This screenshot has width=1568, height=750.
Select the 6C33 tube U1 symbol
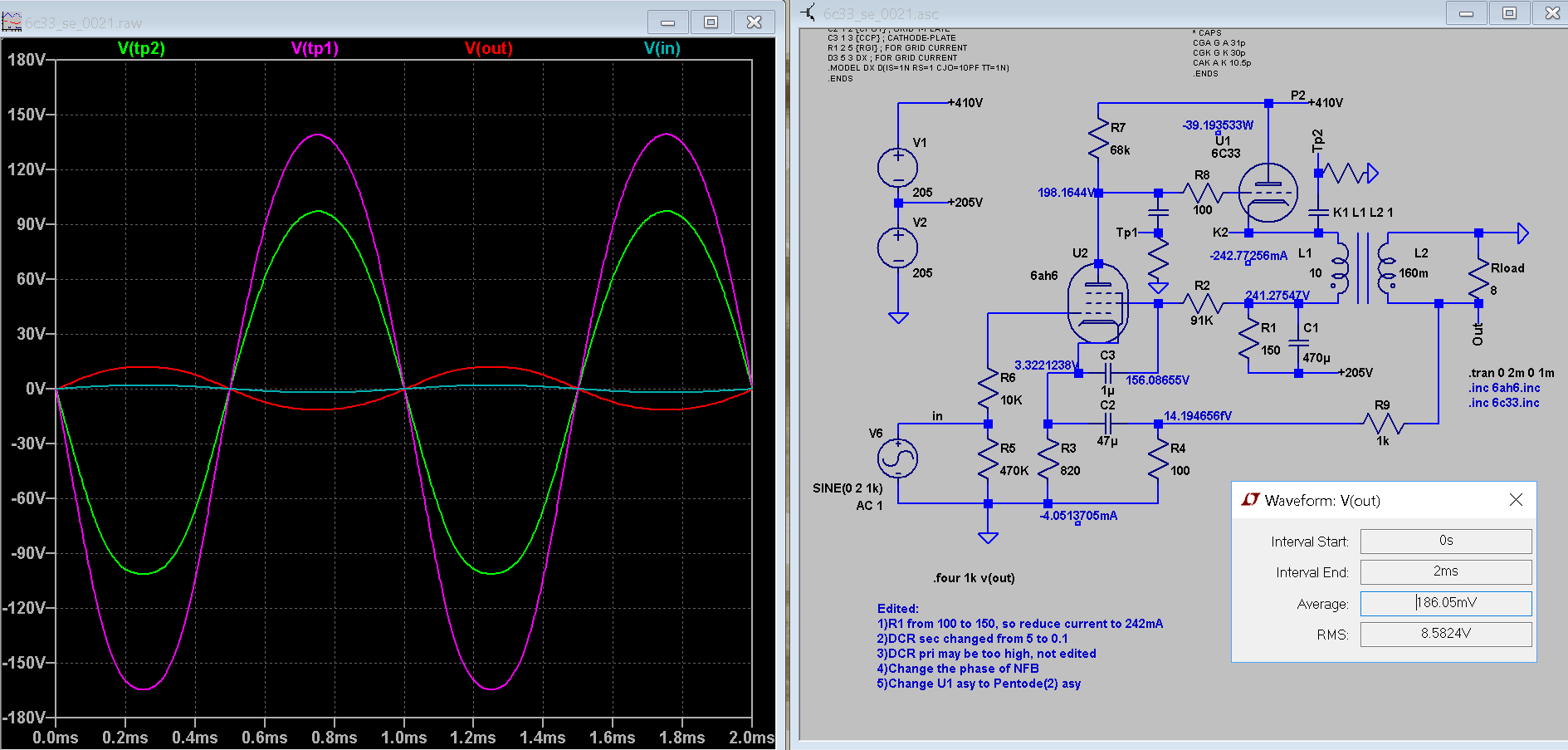point(1268,193)
